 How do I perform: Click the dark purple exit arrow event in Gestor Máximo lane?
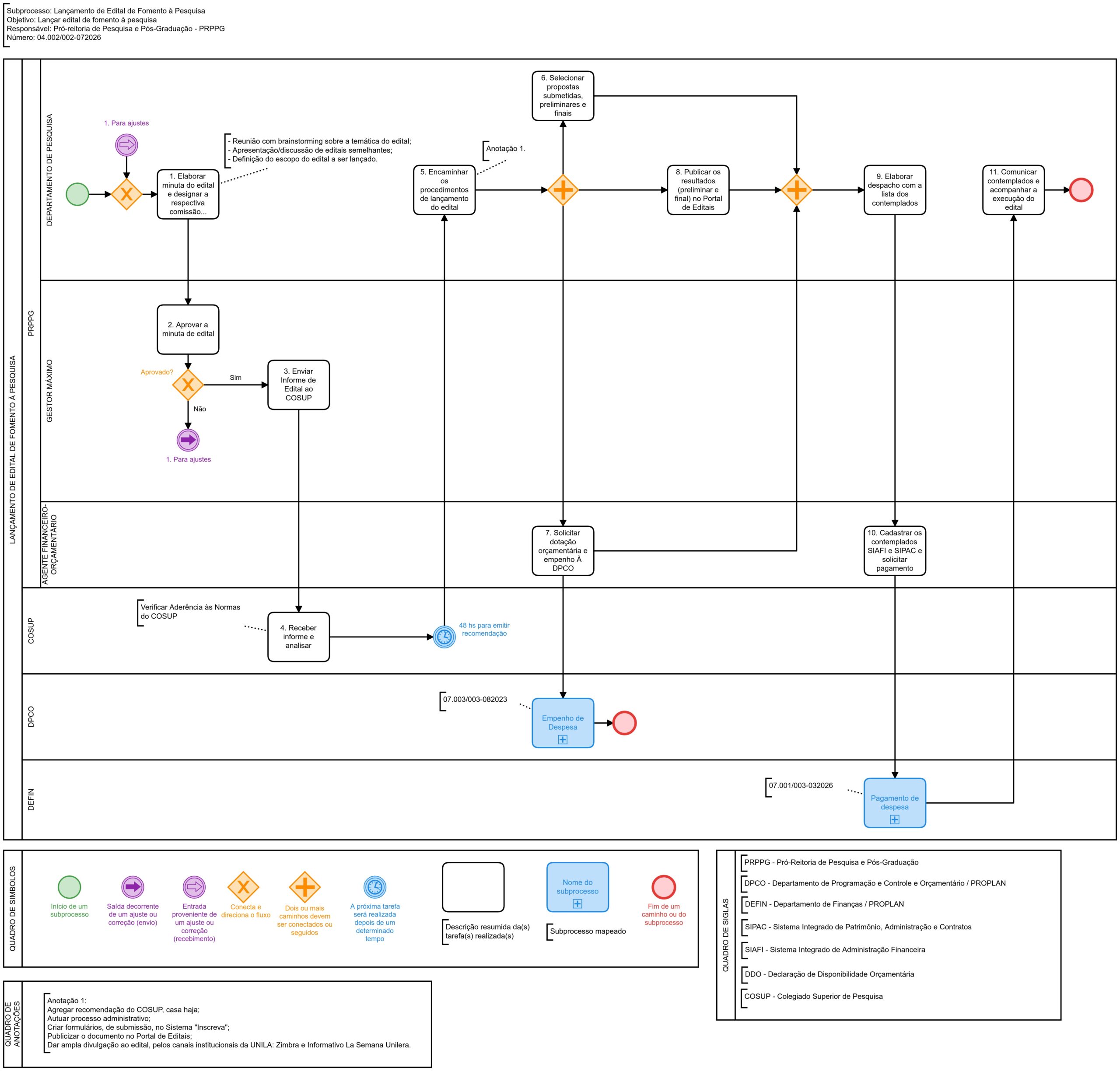(x=188, y=440)
